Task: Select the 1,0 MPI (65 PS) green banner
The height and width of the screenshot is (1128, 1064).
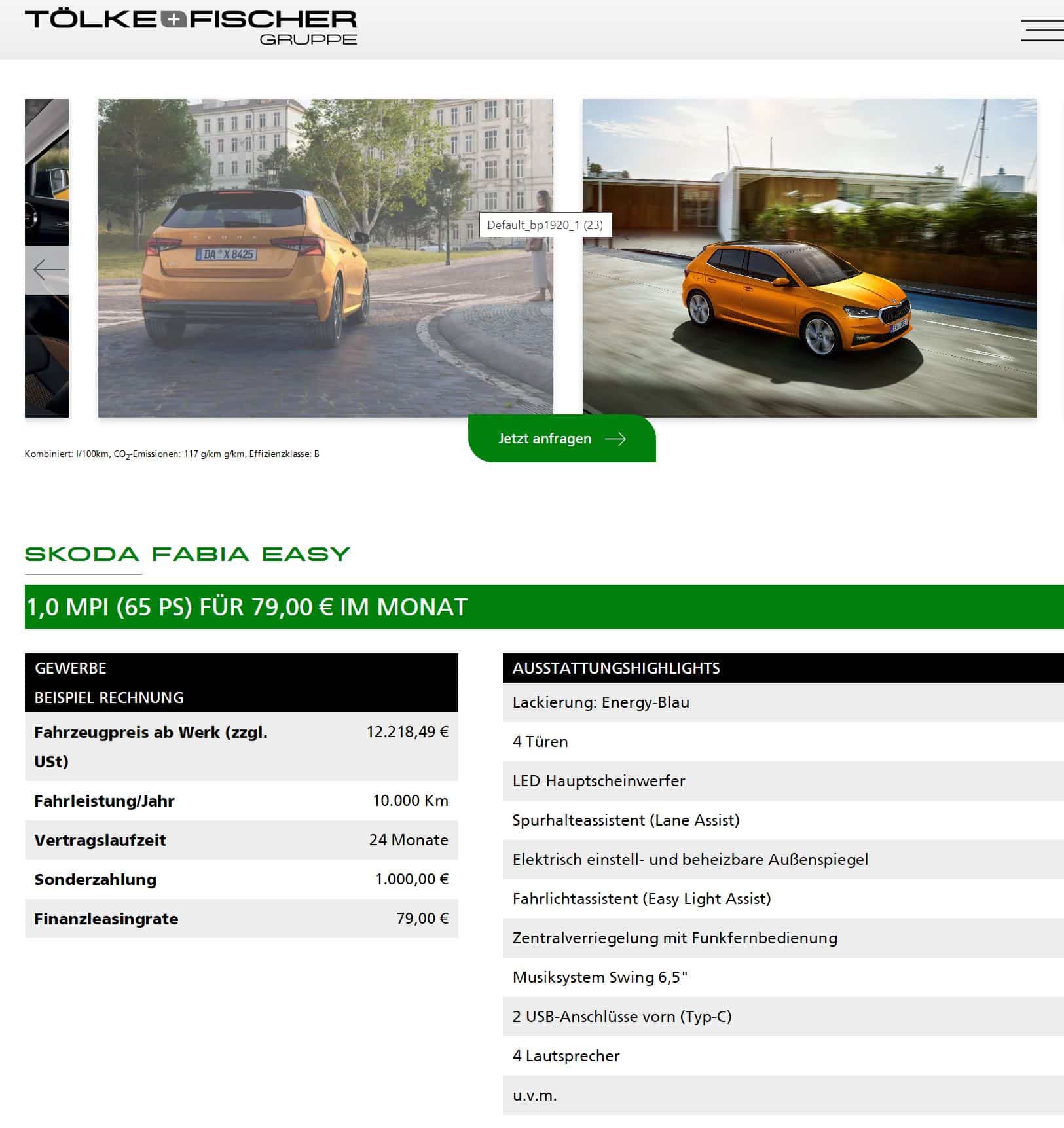Action: pyautogui.click(x=544, y=607)
